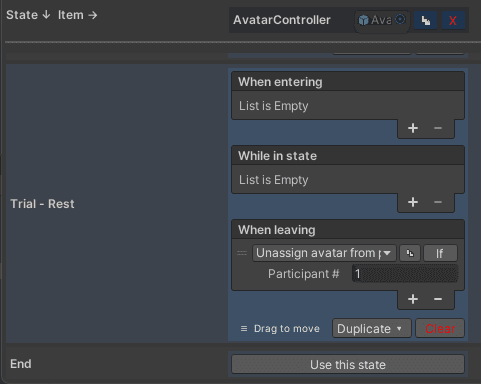Click the If condition button
481x384 pixels.
440,253
